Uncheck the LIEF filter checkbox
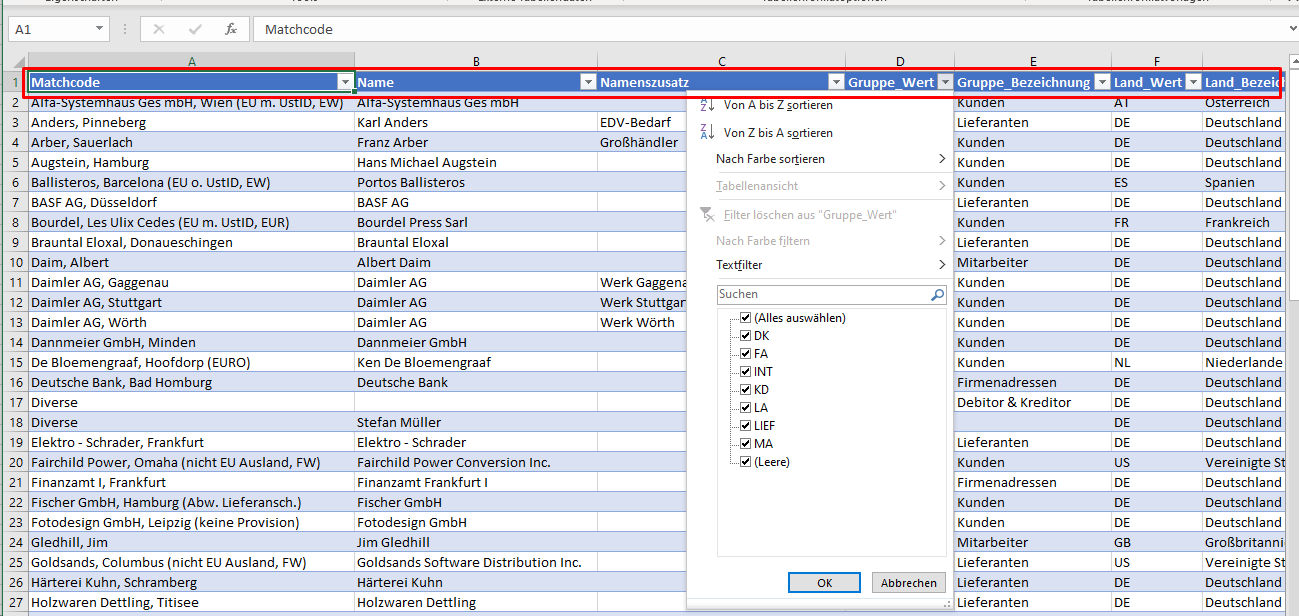The height and width of the screenshot is (616, 1299). pos(745,426)
